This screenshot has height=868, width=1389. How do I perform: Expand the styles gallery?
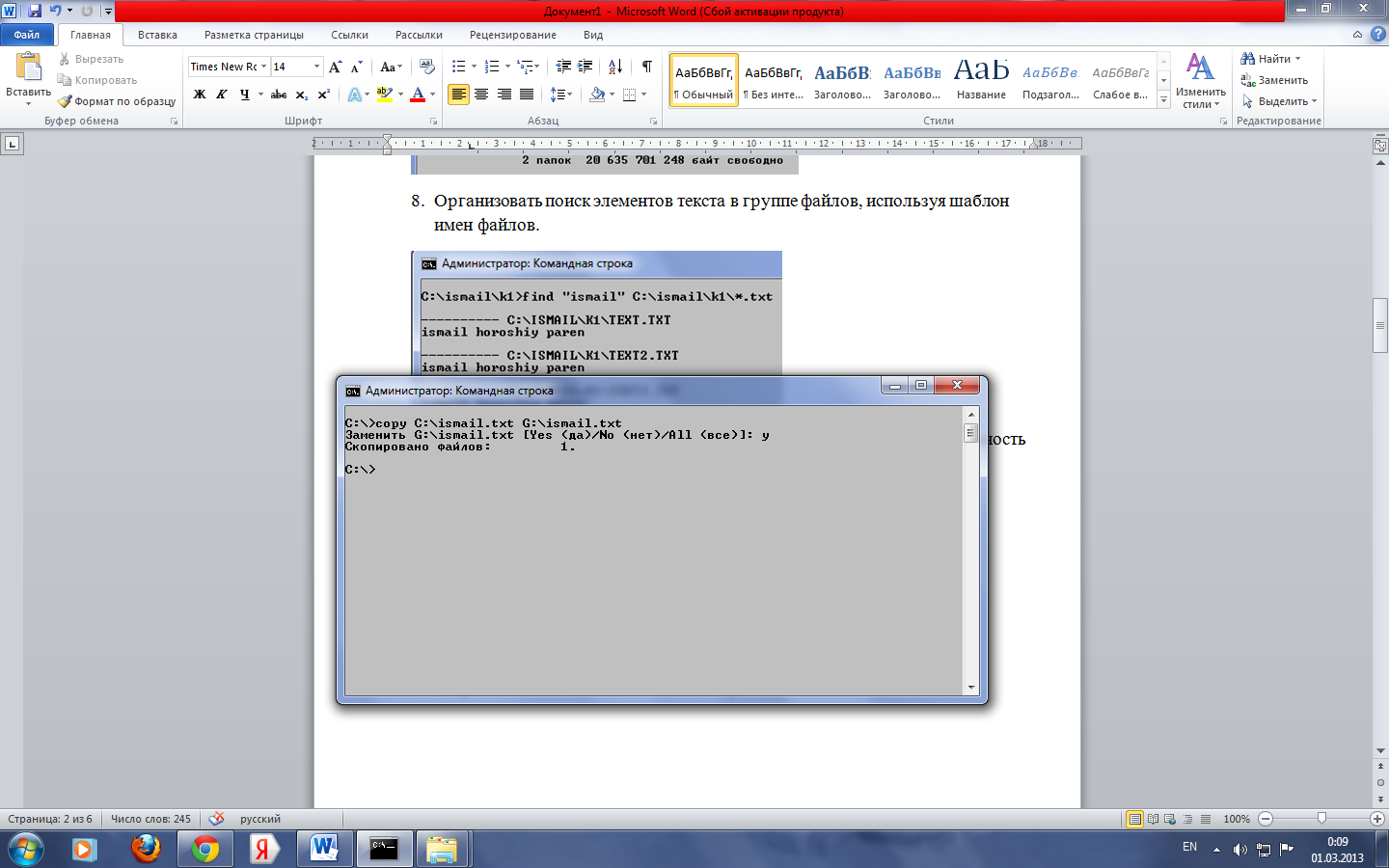click(1164, 99)
